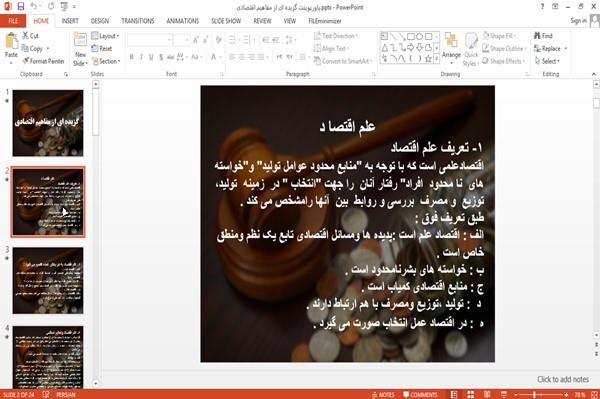This screenshot has width=600, height=399.
Task: Open the TRANSITIONS ribbon tab
Action: click(138, 21)
